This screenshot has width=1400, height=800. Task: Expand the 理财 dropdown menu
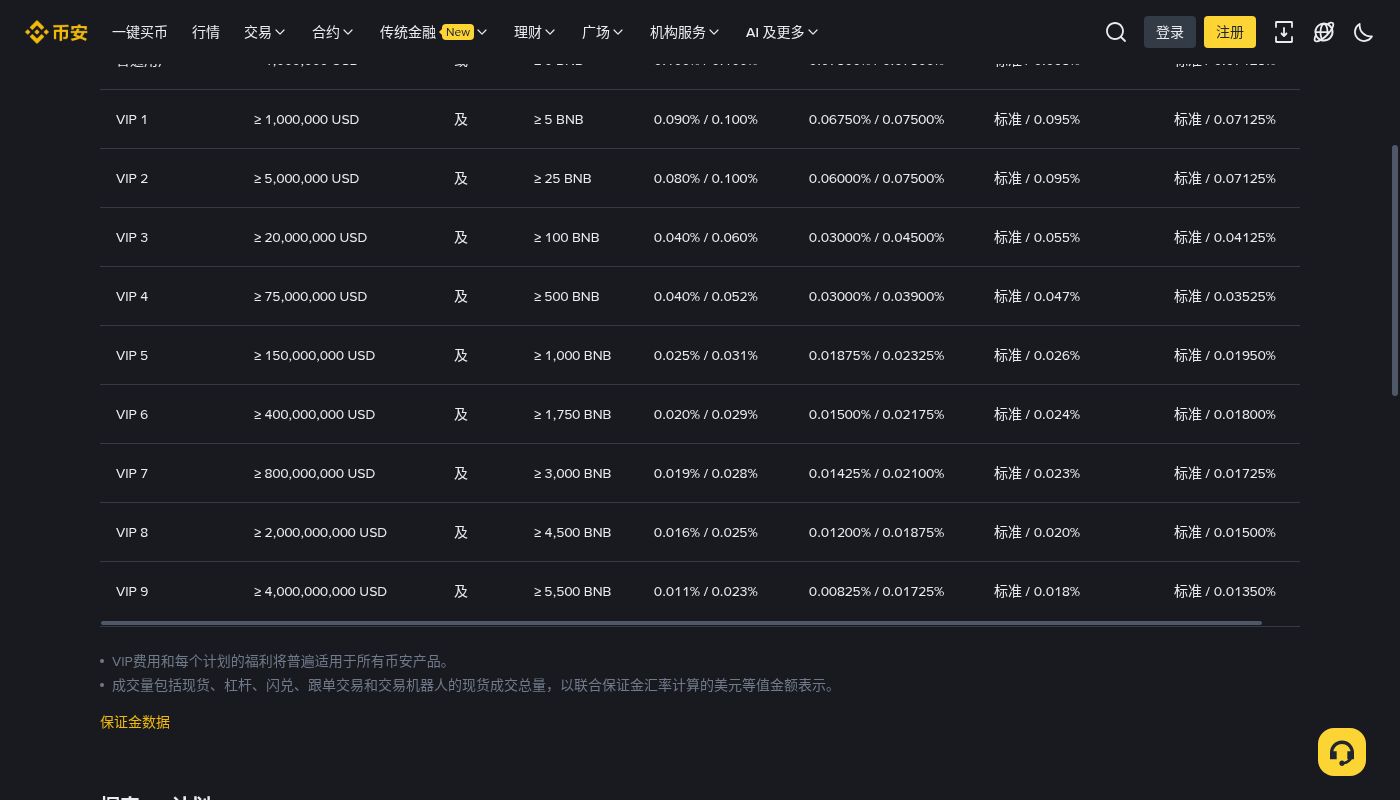tap(535, 32)
